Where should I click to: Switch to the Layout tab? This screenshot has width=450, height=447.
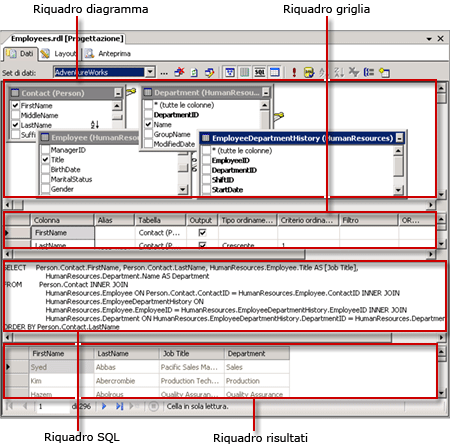click(x=59, y=54)
